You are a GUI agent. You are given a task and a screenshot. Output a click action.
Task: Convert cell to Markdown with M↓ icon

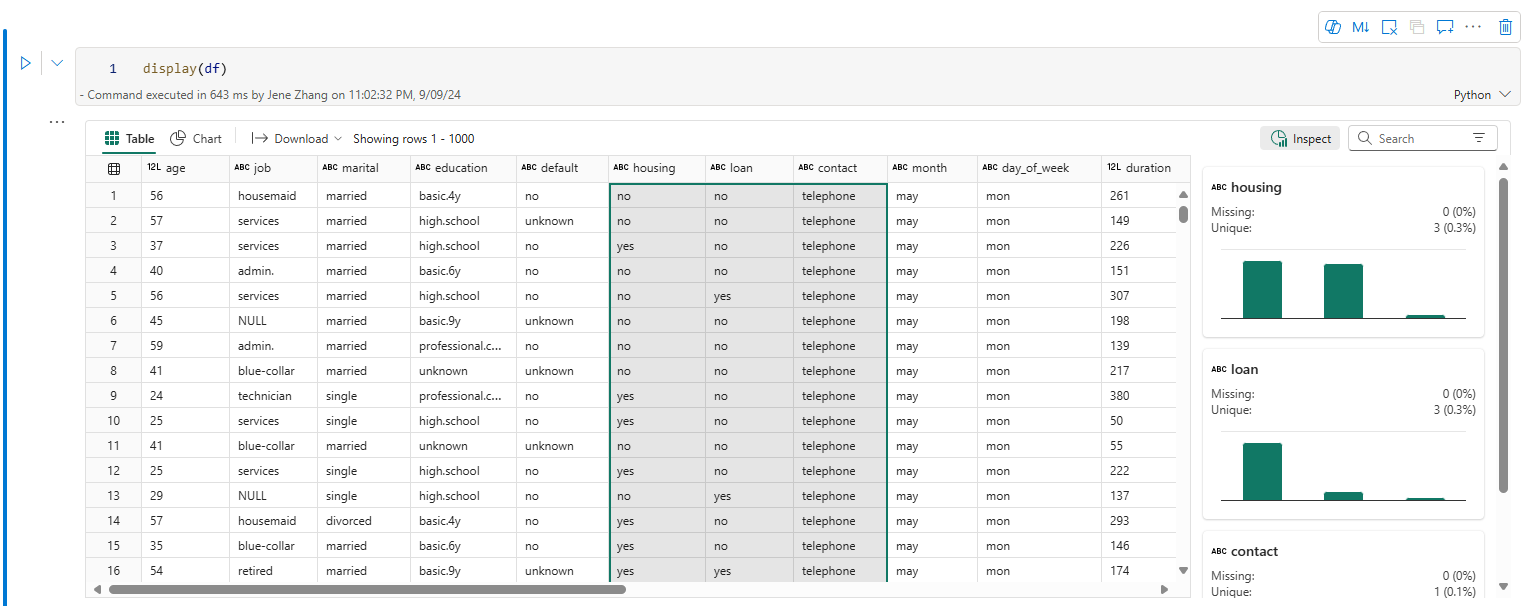click(x=1360, y=27)
